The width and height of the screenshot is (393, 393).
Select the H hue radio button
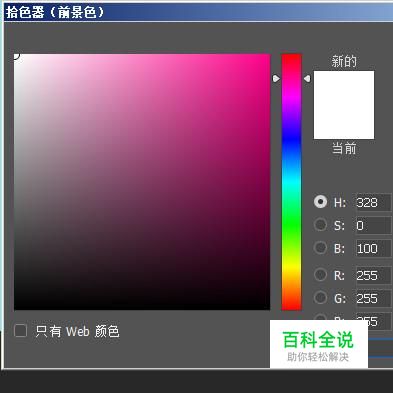tap(320, 202)
